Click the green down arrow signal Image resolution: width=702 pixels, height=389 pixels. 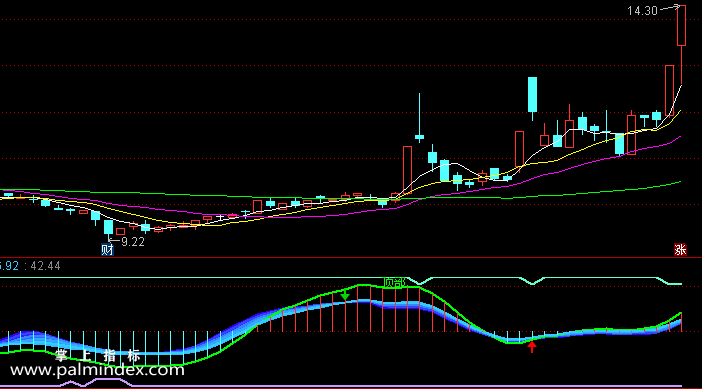[x=345, y=295]
